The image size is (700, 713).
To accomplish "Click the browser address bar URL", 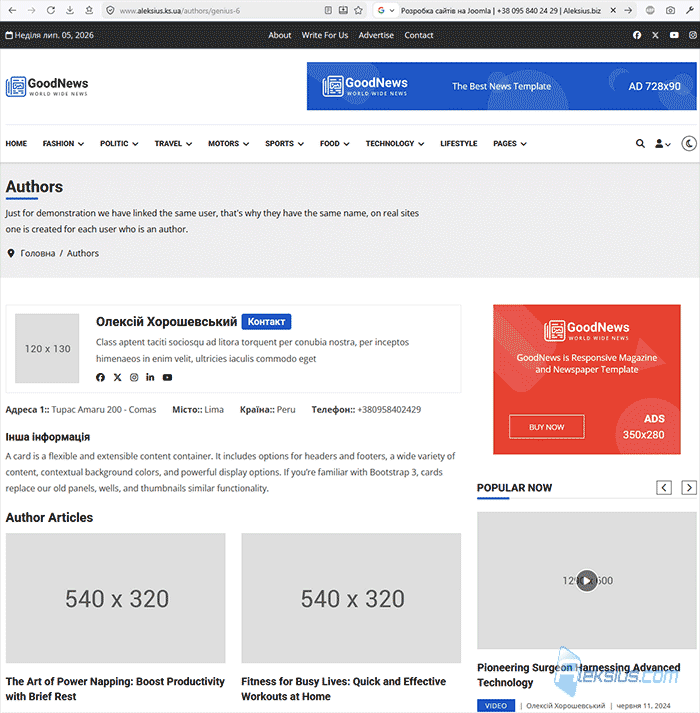I will click(180, 10).
